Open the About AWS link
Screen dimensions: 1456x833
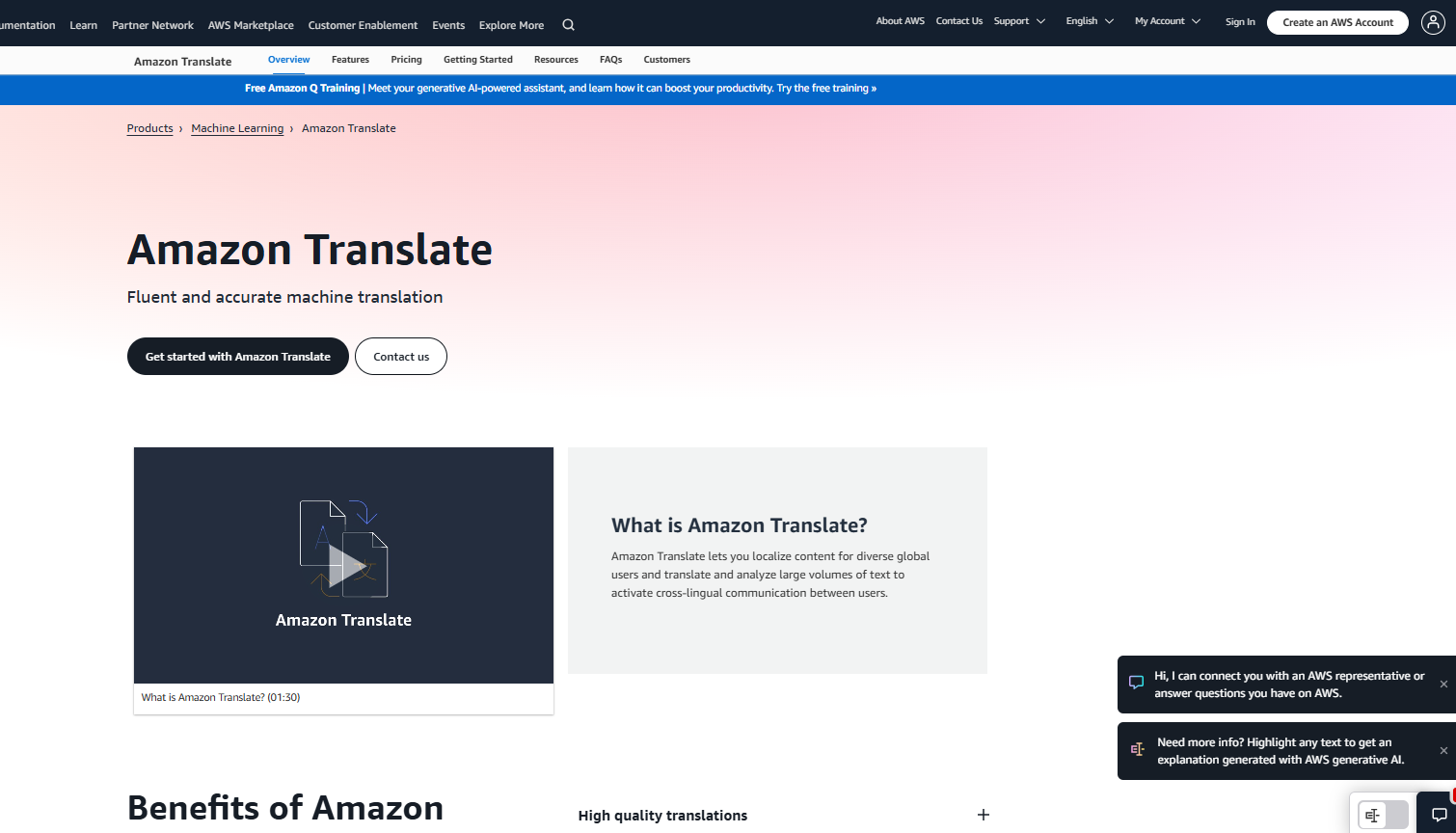[x=900, y=21]
